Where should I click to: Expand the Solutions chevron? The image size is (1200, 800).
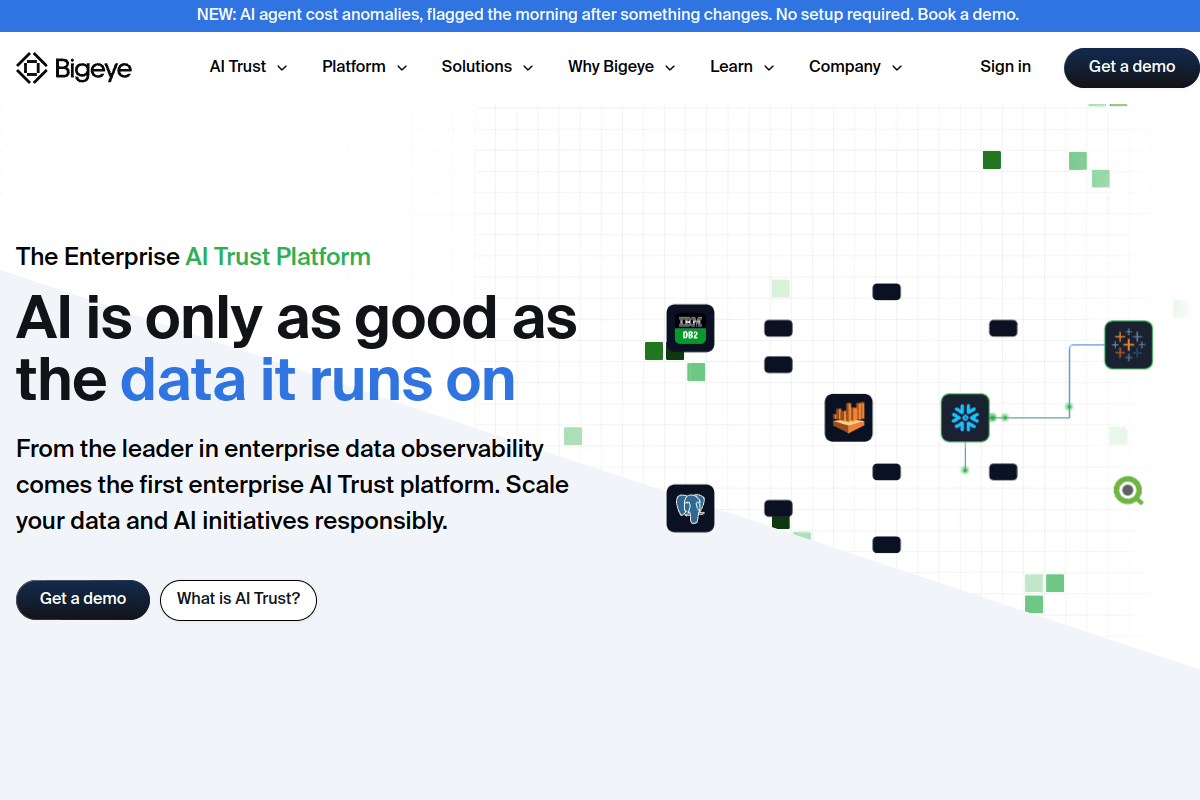coord(528,68)
